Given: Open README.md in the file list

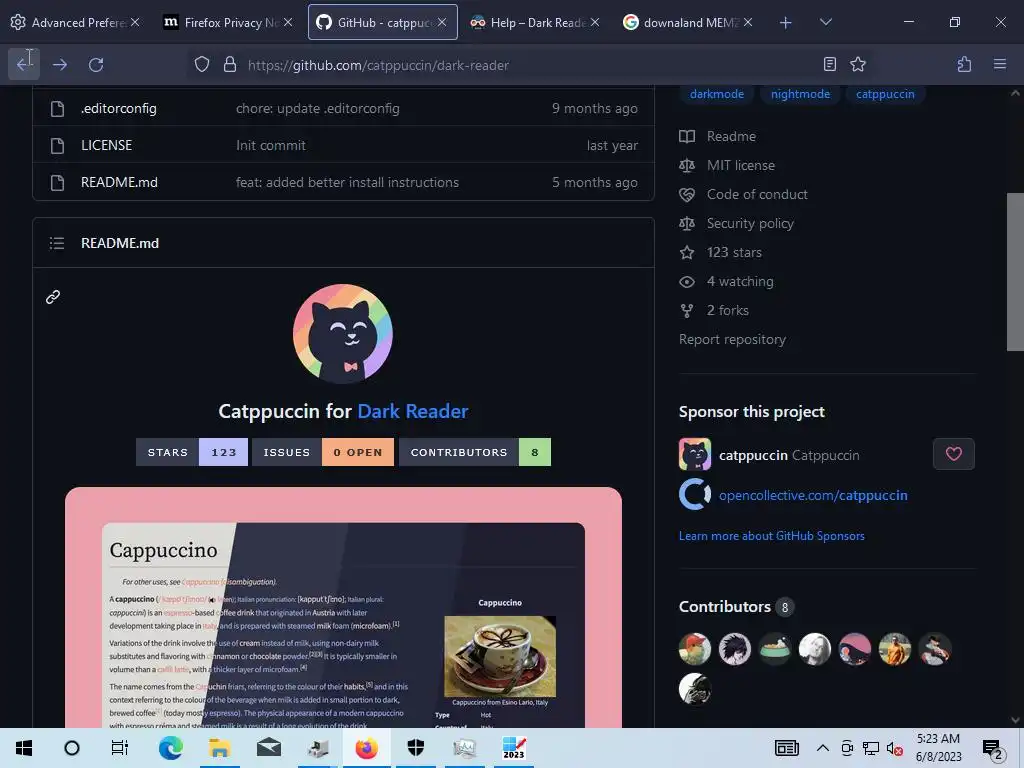Looking at the screenshot, I should click(x=119, y=182).
